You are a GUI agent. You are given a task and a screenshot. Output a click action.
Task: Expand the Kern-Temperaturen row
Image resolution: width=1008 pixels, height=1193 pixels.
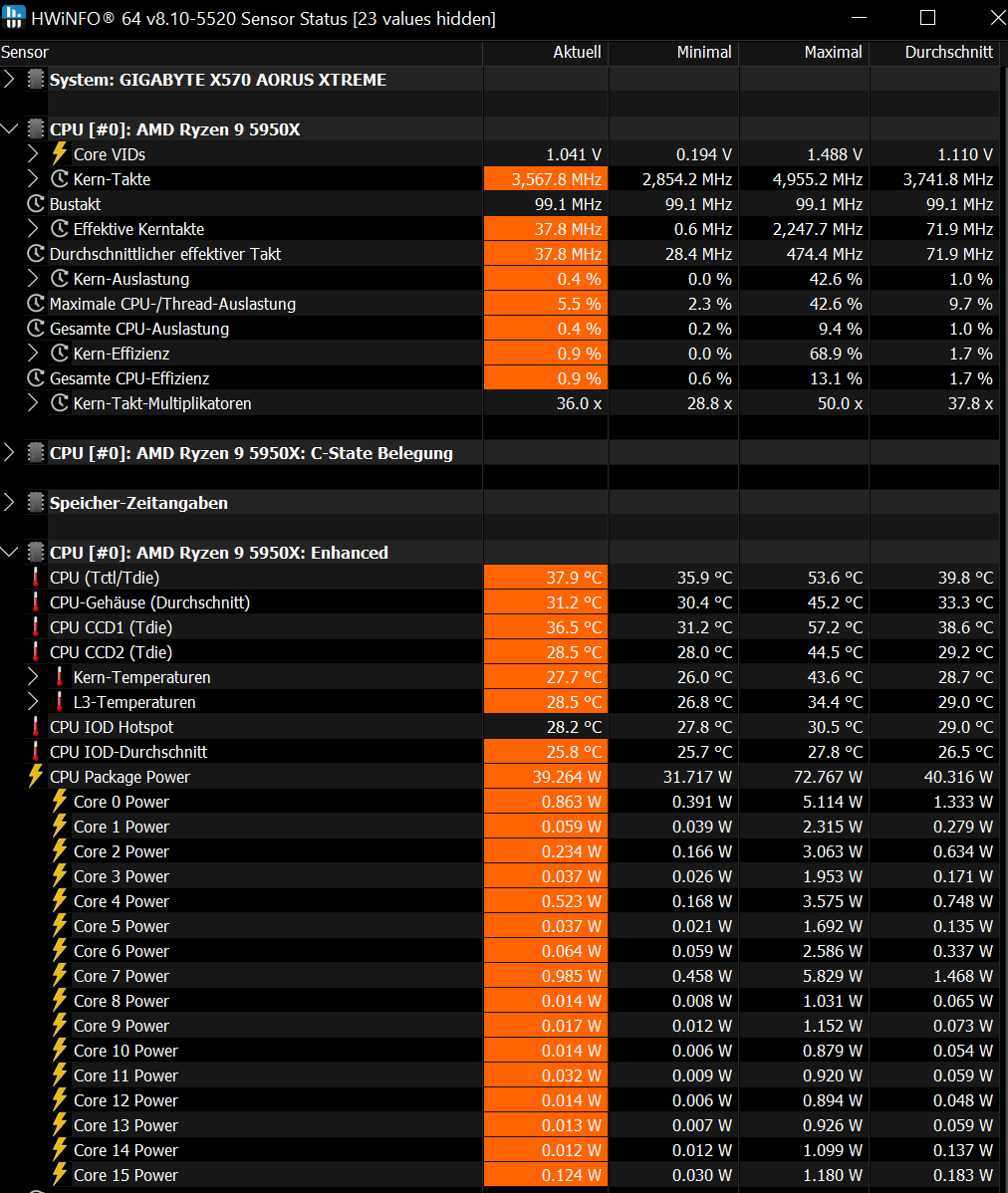33,677
